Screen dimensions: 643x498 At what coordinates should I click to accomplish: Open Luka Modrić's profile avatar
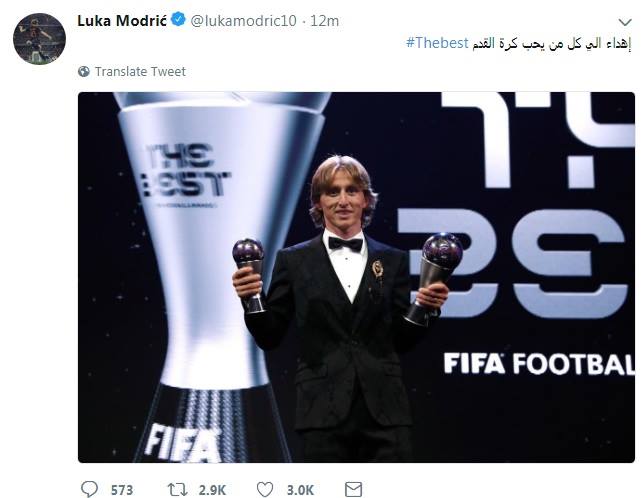coord(39,39)
